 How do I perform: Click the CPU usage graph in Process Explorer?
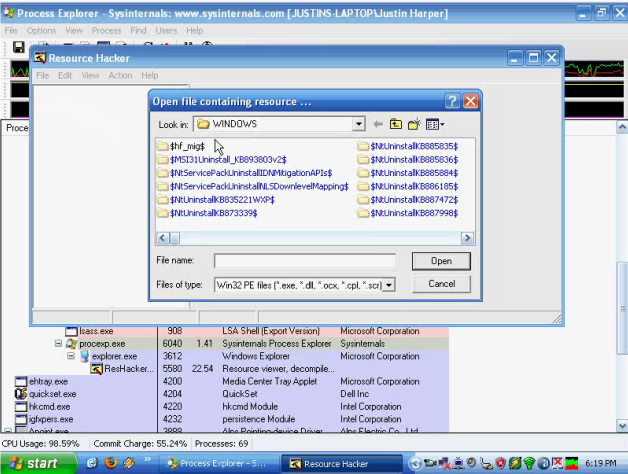pos(594,69)
